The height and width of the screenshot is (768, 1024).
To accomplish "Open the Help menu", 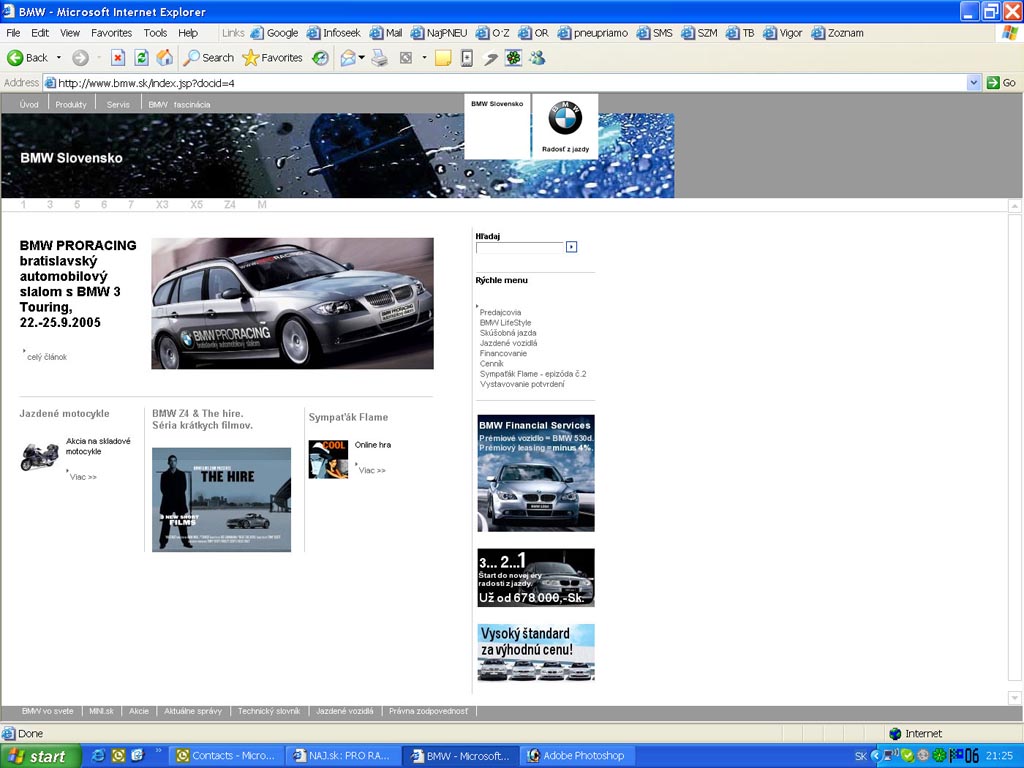I will (188, 33).
